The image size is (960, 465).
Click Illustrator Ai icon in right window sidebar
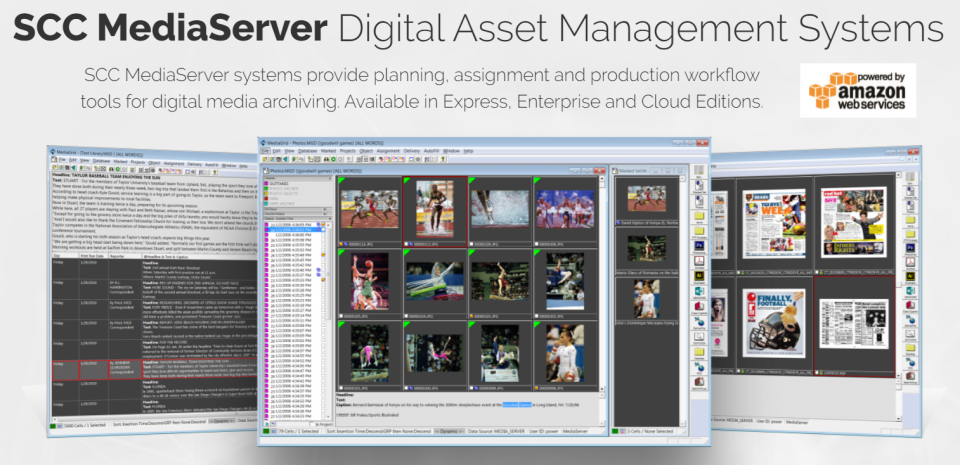910,276
